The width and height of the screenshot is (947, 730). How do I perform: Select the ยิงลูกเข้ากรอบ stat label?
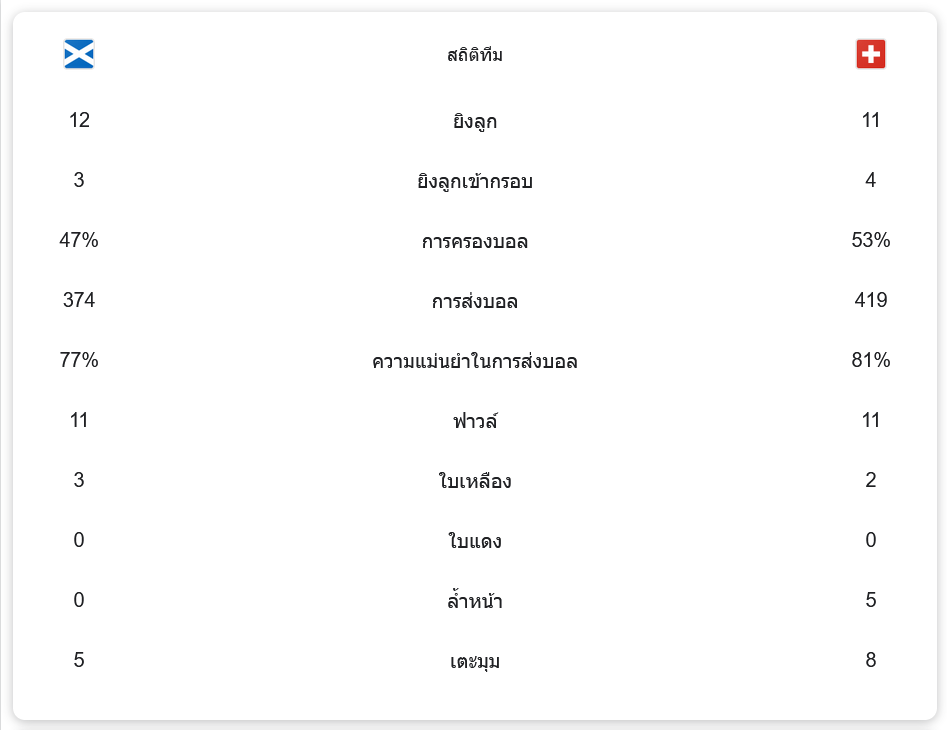pos(475,182)
